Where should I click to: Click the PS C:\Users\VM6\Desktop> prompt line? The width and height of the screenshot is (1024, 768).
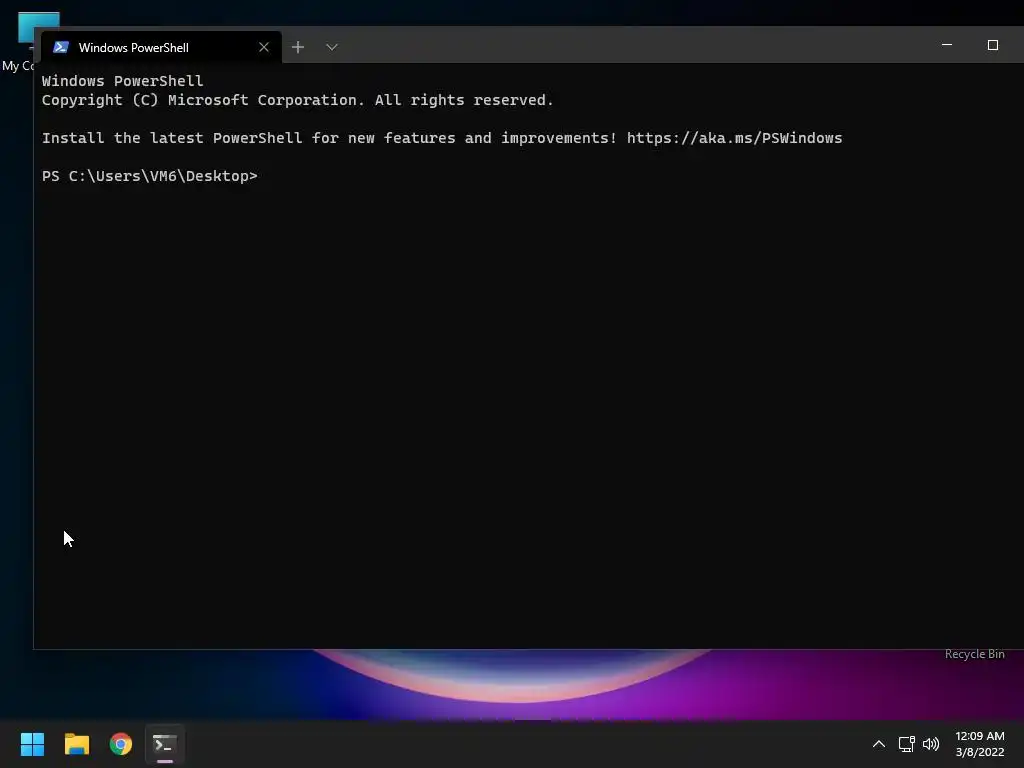coord(150,176)
